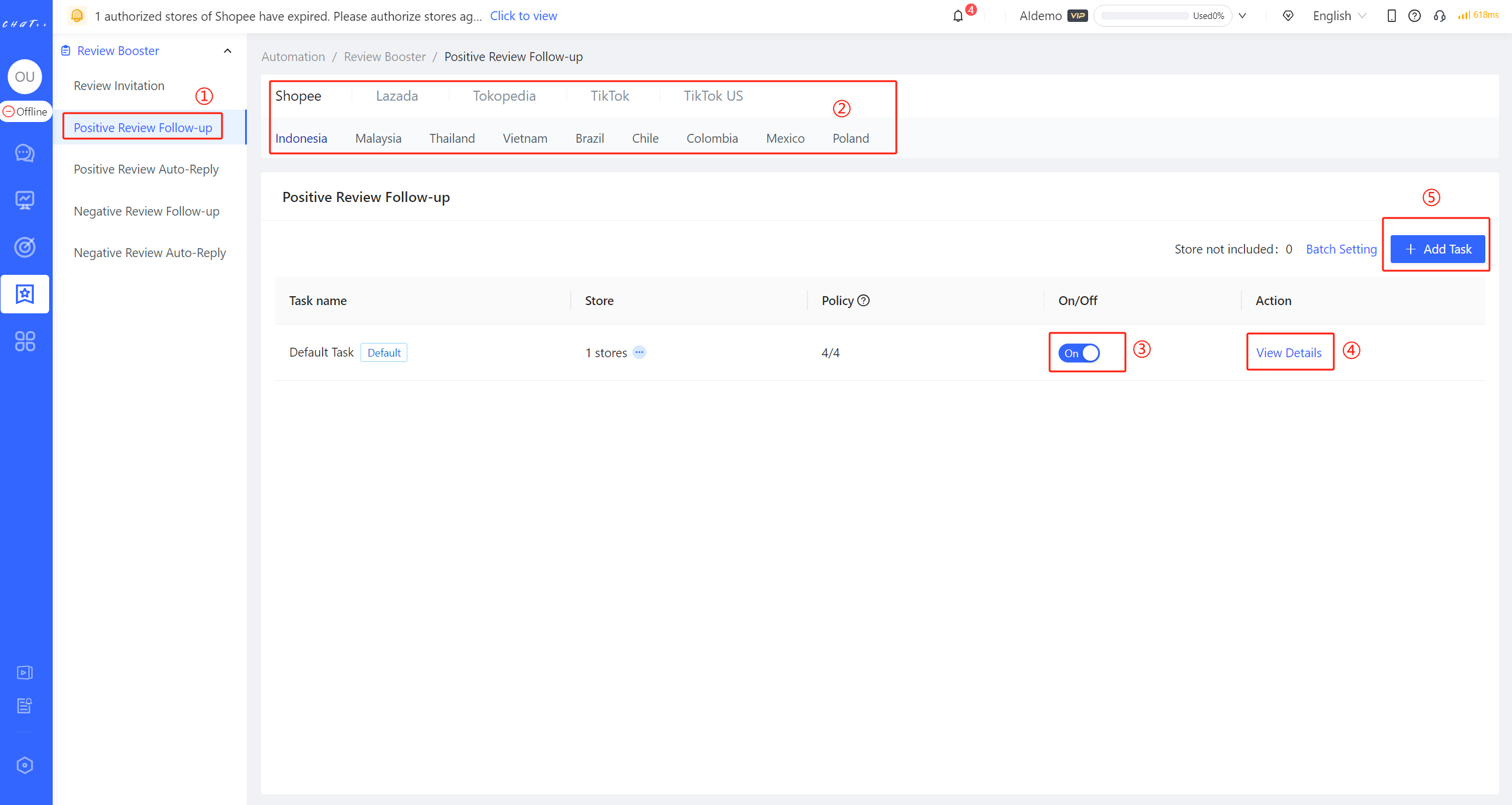Switch to the Lazada platform tab
1512x805 pixels.
397,96
